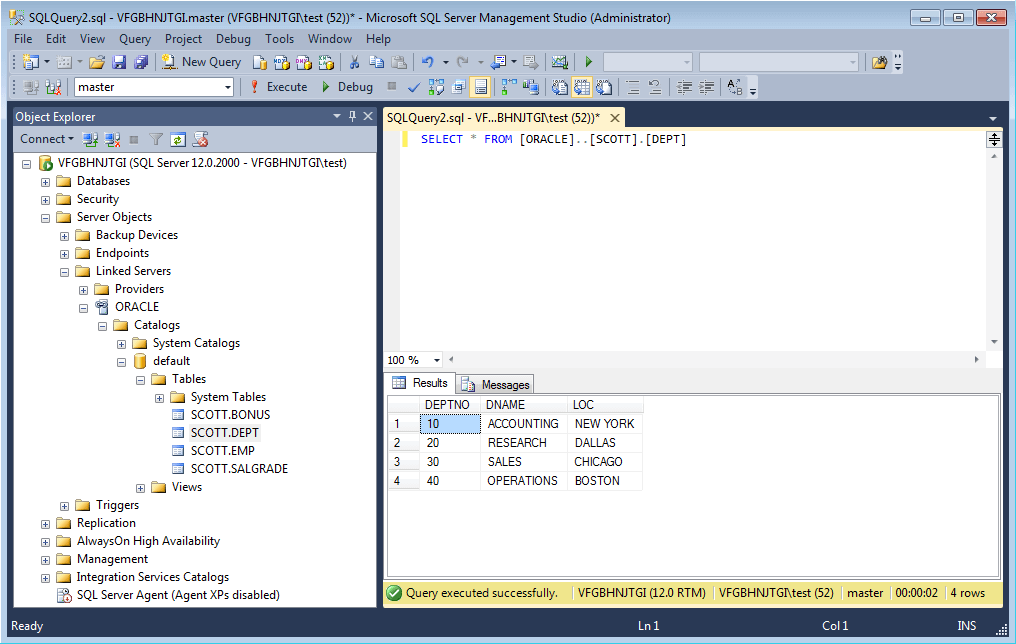Select the SCOTT.SALGRADE table
Screen dimensions: 1016x644
point(239,469)
